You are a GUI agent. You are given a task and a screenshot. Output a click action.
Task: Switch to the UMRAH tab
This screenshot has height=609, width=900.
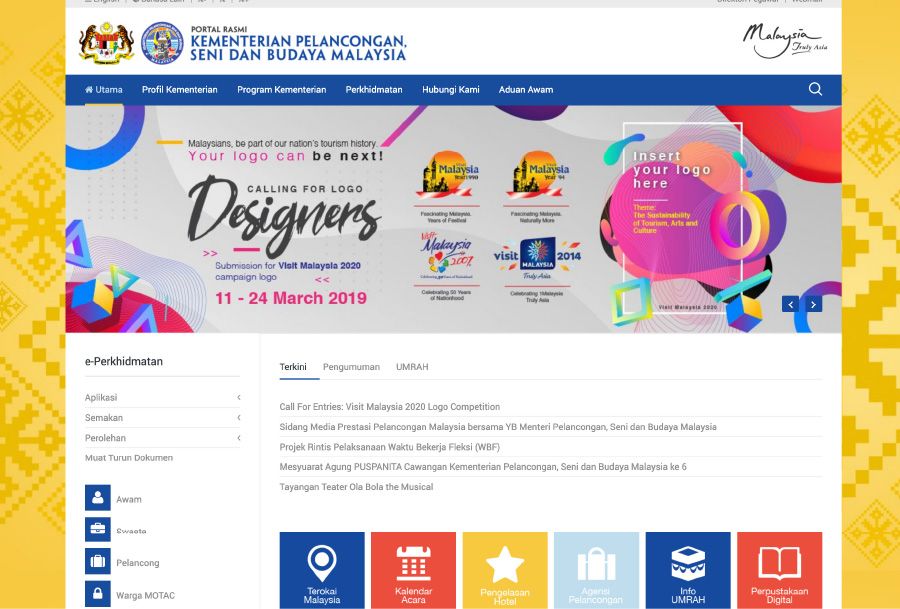(x=412, y=367)
